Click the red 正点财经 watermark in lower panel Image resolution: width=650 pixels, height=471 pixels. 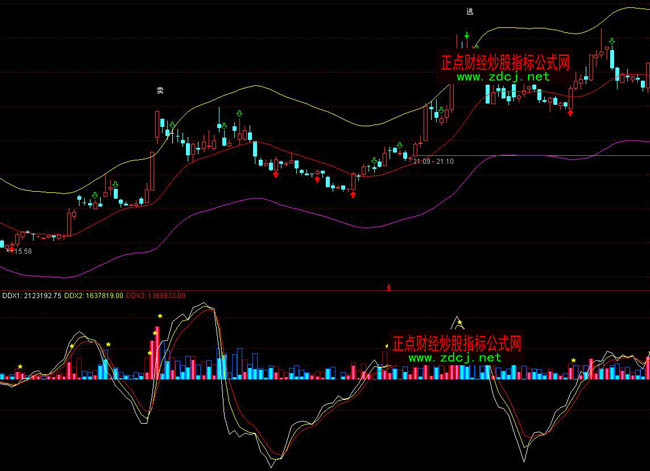(457, 343)
